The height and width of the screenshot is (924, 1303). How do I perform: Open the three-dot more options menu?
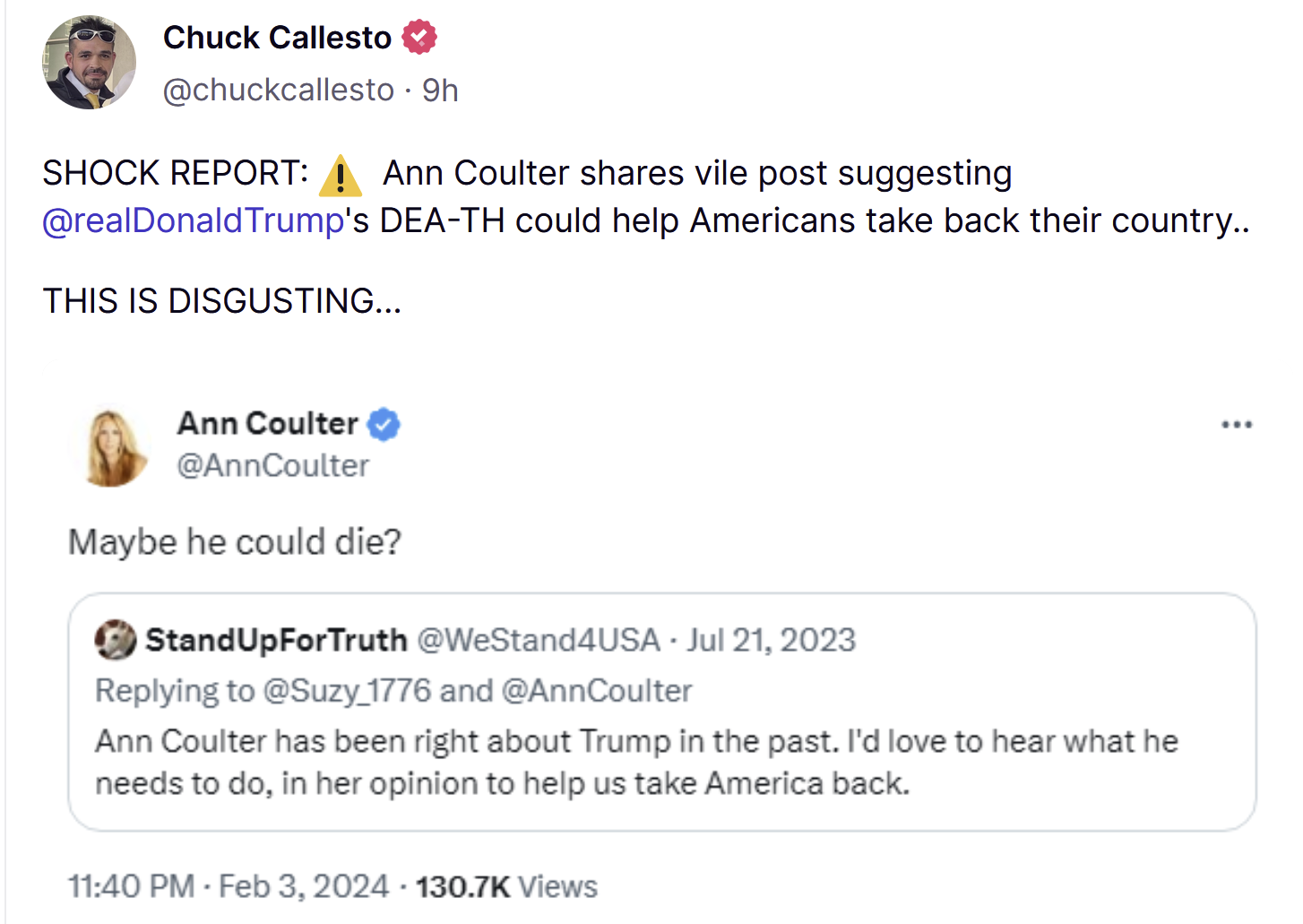[x=1237, y=425]
